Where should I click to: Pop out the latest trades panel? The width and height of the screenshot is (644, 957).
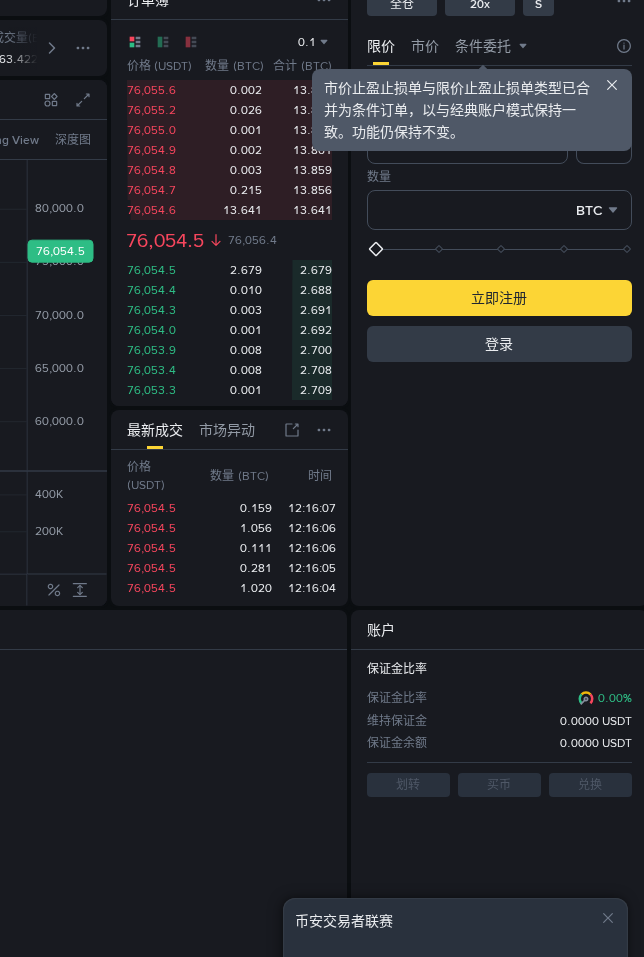[x=292, y=430]
